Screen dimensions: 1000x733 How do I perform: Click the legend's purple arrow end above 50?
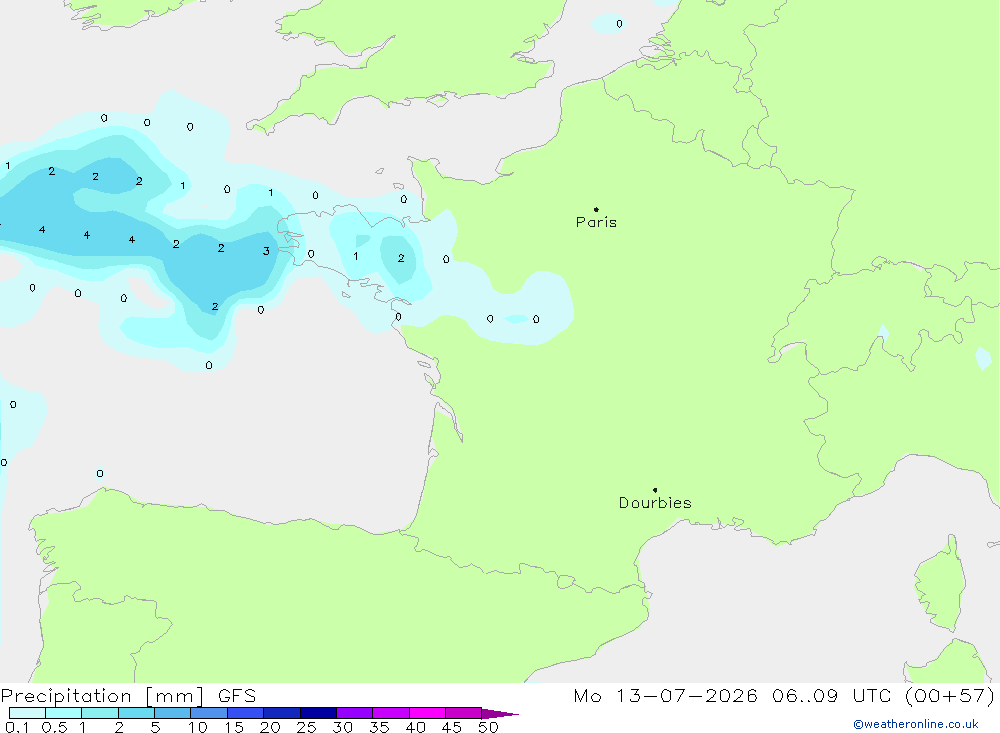coord(500,714)
